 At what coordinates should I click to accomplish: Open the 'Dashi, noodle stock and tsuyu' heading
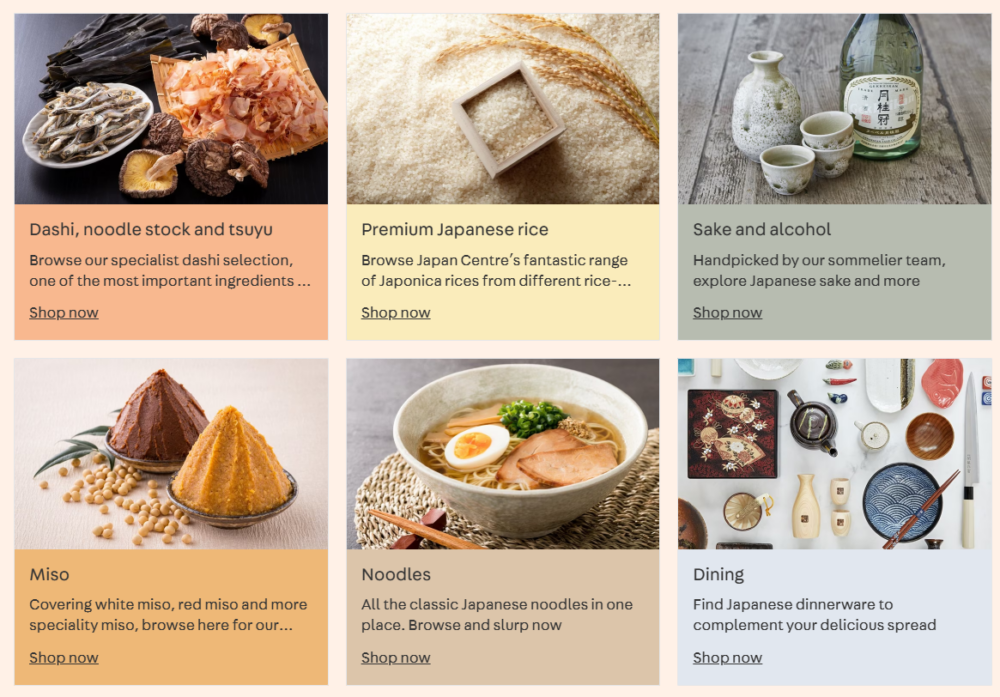pos(151,230)
